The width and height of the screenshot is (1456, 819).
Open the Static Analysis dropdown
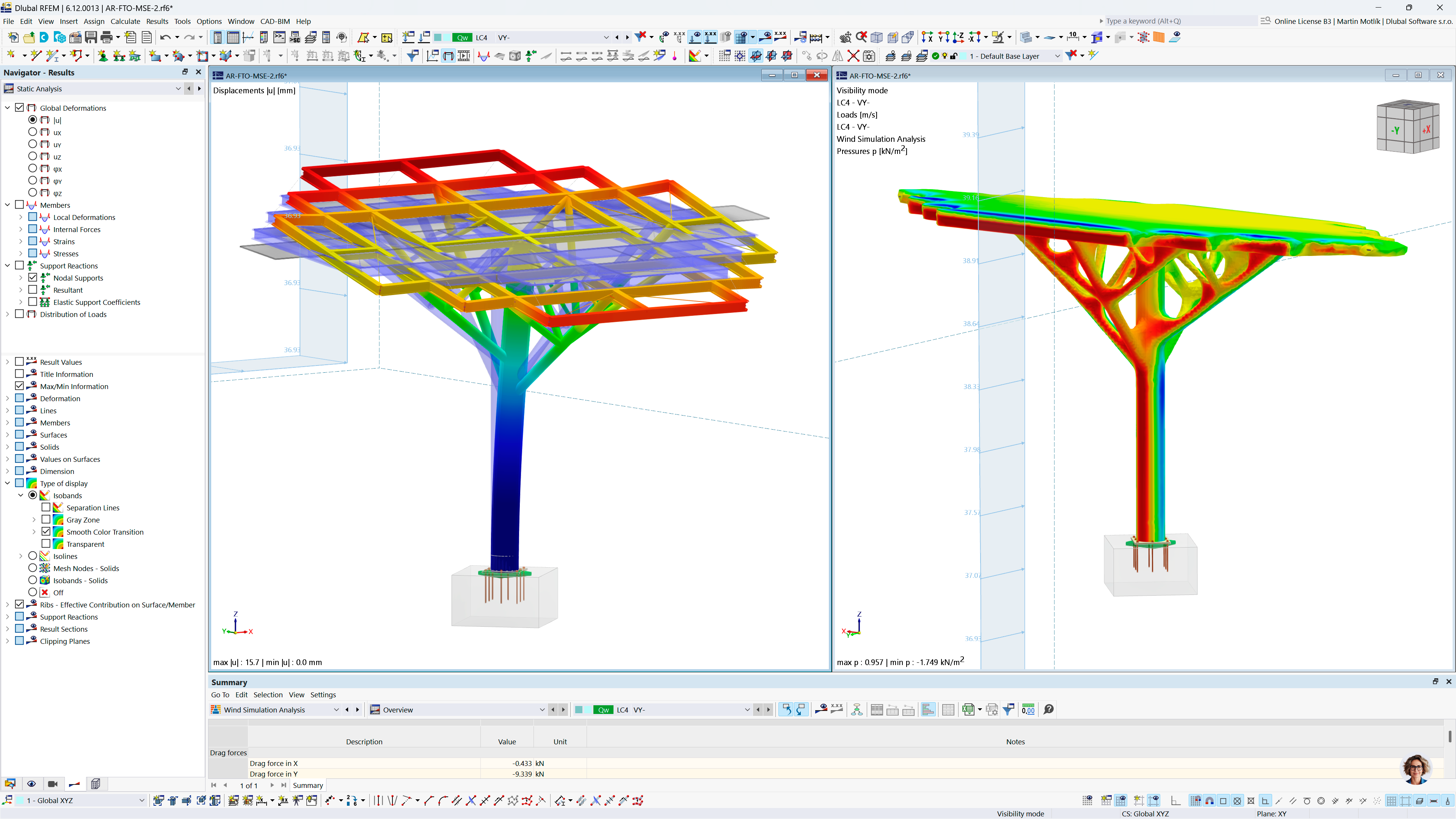tap(178, 89)
